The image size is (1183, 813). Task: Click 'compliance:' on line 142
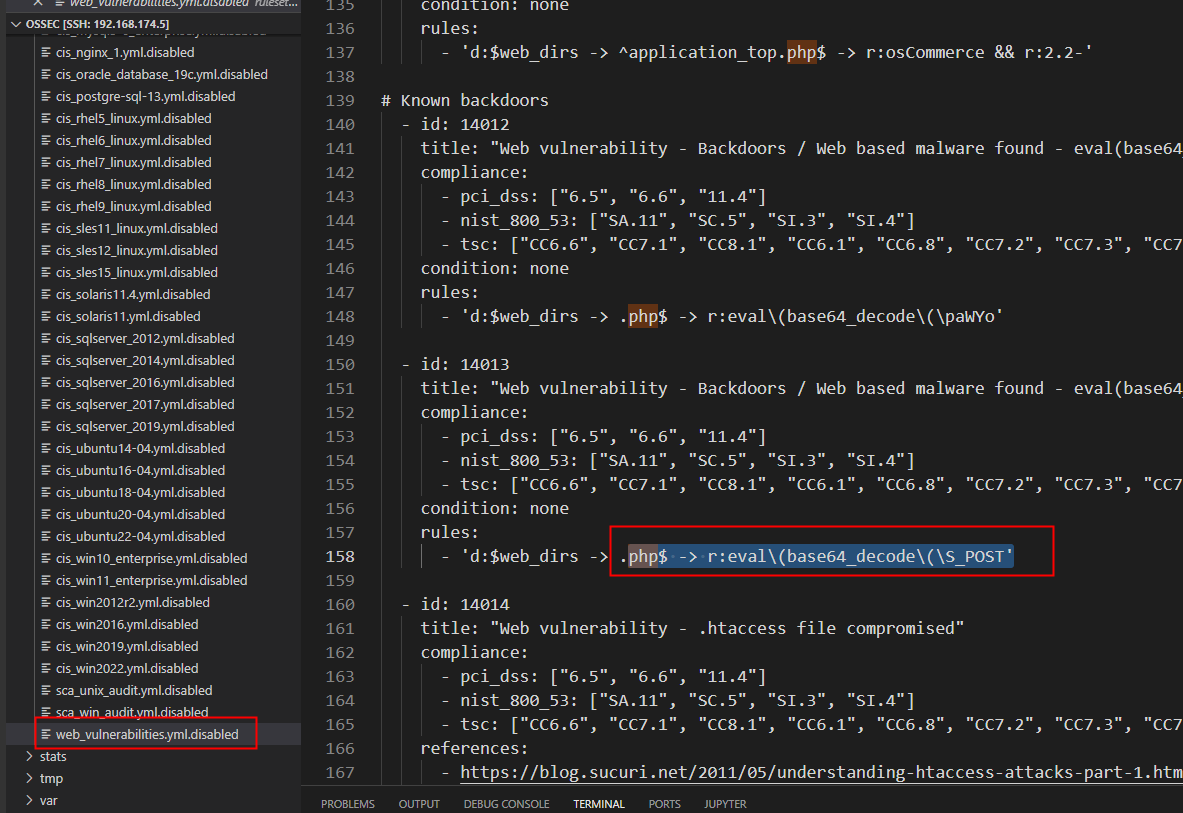[x=474, y=172]
